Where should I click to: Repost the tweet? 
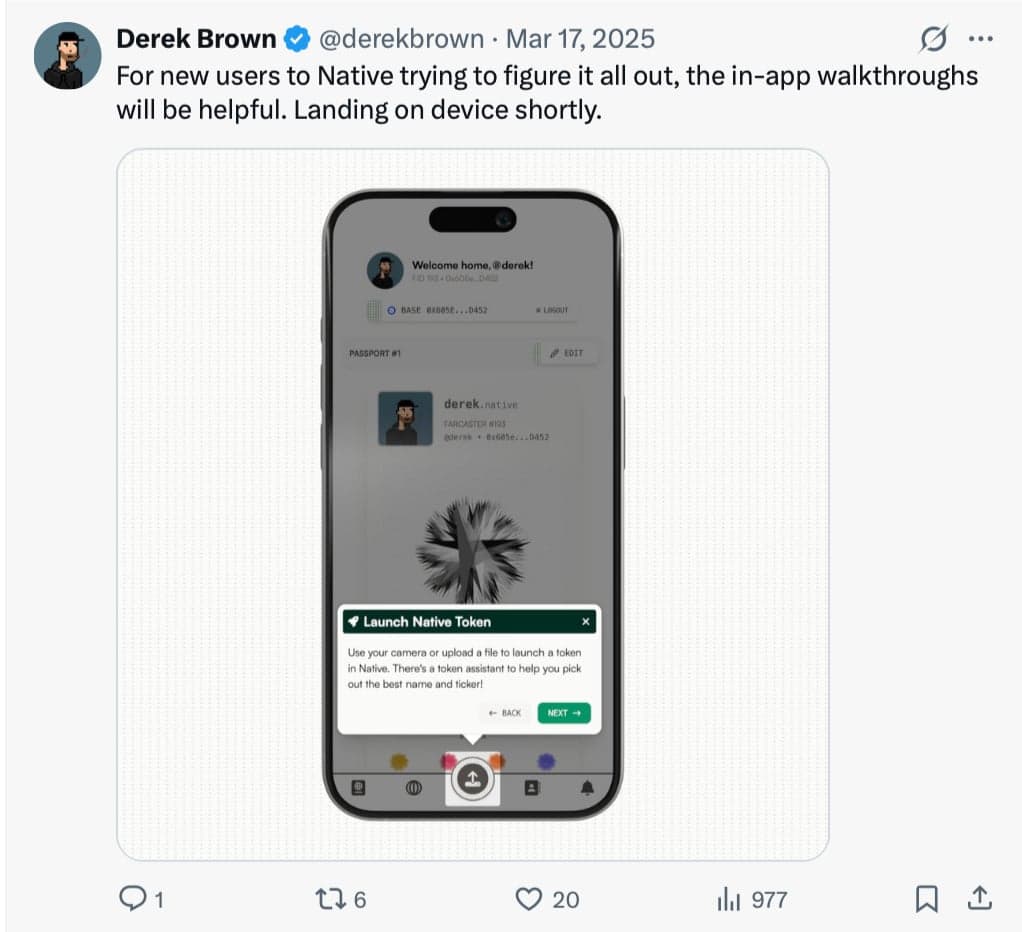(x=330, y=899)
